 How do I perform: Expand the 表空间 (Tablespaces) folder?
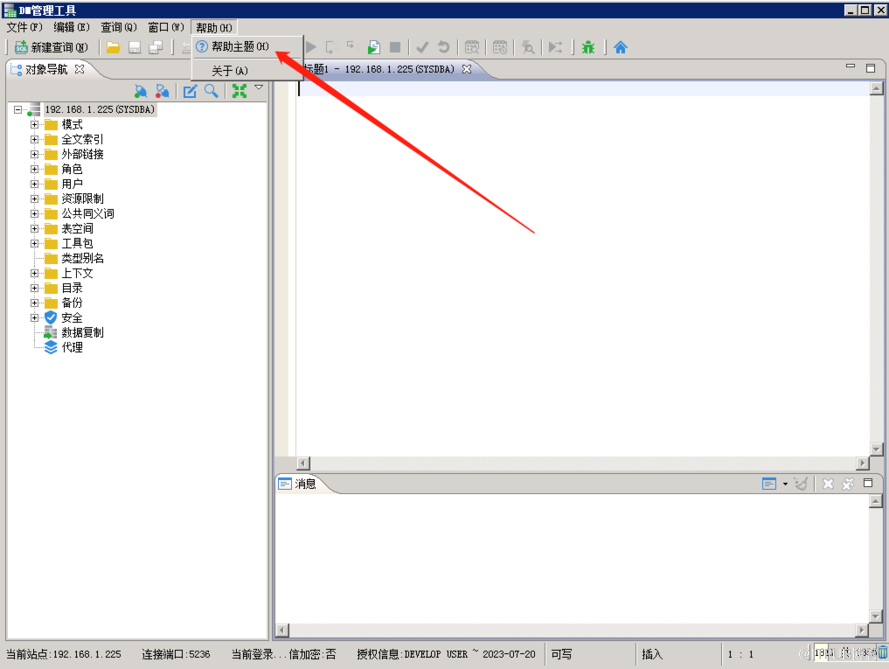pyautogui.click(x=35, y=228)
